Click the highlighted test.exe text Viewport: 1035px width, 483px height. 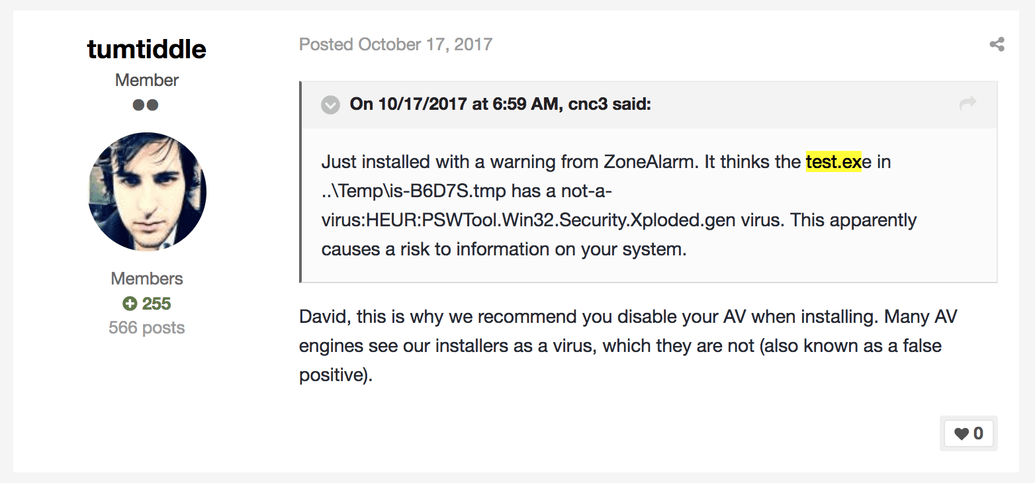click(833, 162)
